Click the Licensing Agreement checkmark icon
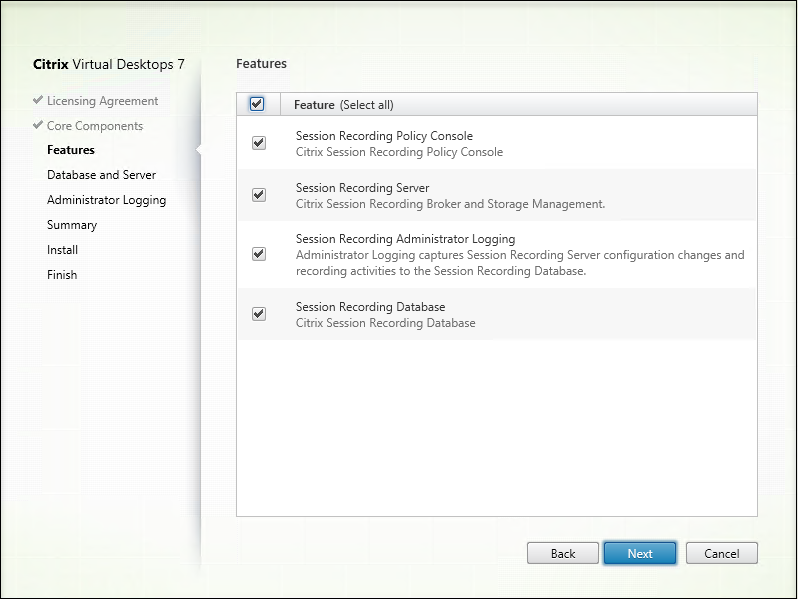798x599 pixels. (x=38, y=101)
